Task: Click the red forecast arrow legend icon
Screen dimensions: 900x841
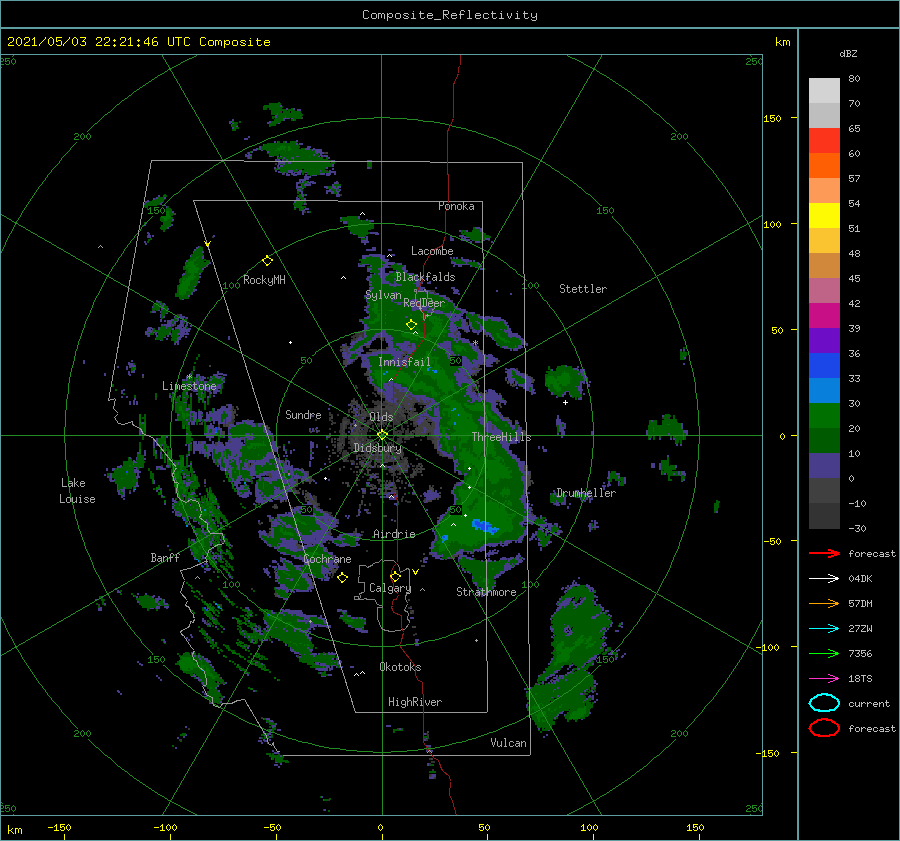Action: (824, 553)
